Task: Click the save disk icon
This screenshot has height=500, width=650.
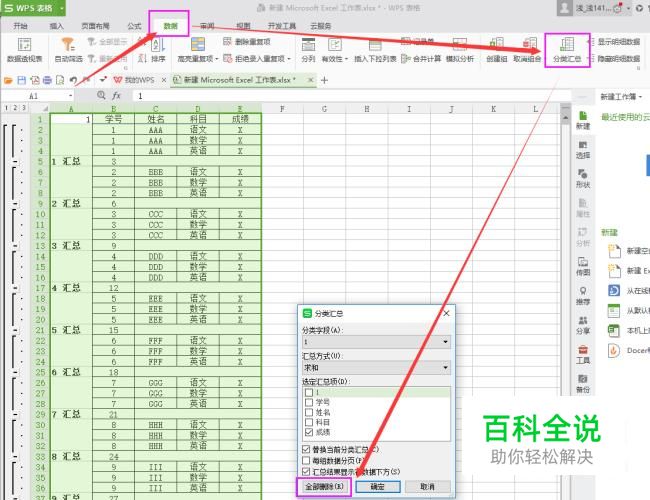Action: pos(22,80)
